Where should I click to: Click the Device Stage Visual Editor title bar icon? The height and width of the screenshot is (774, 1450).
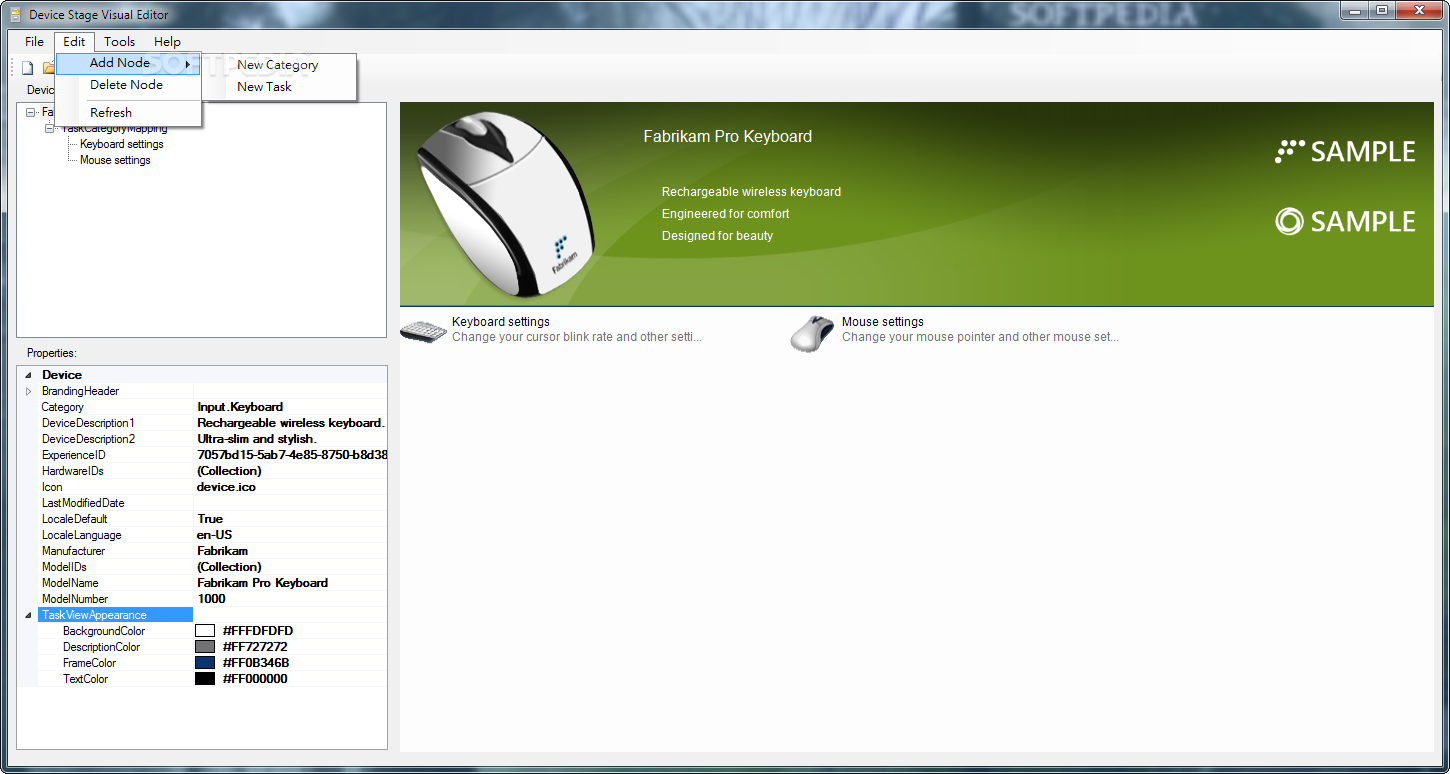pos(15,14)
